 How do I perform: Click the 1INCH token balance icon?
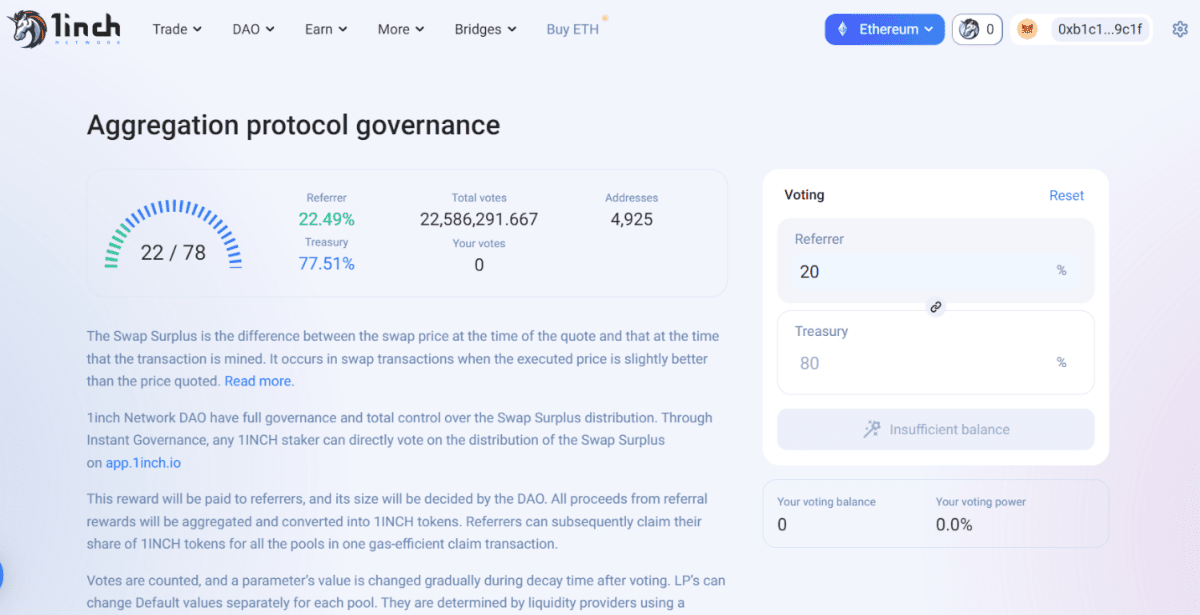coord(969,29)
